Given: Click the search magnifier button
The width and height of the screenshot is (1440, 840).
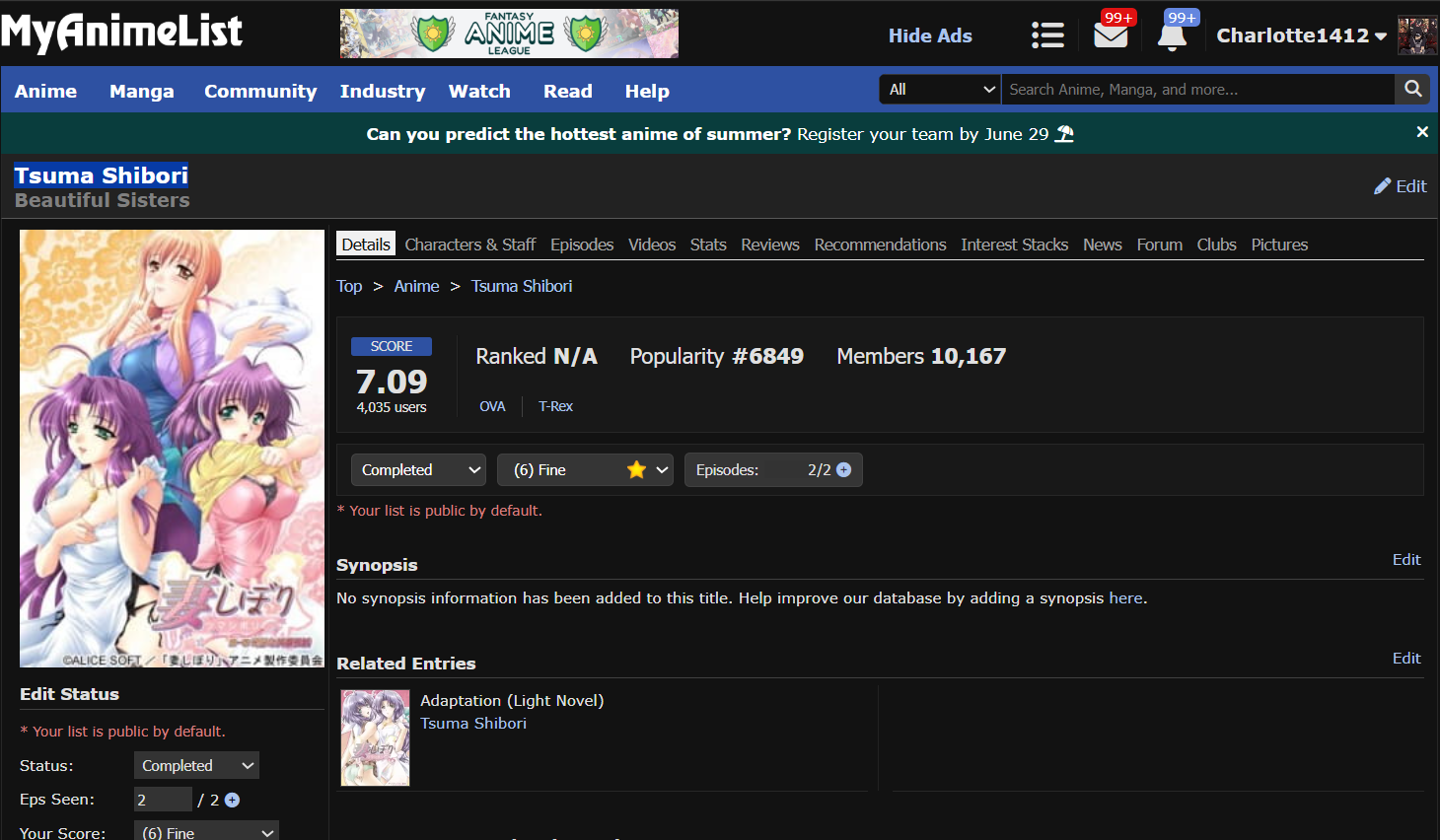Looking at the screenshot, I should tap(1412, 89).
